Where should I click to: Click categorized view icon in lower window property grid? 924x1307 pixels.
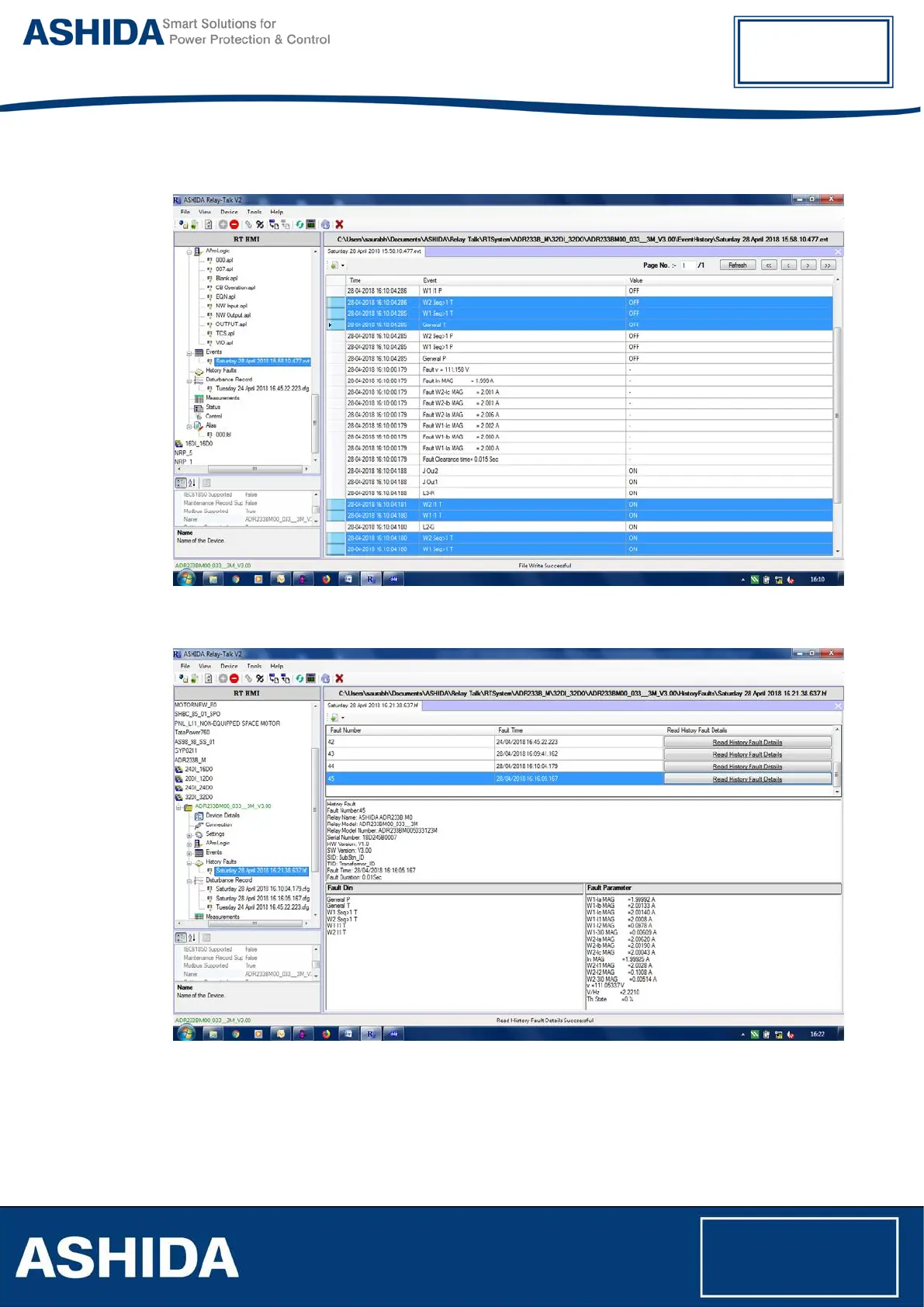[x=181, y=938]
